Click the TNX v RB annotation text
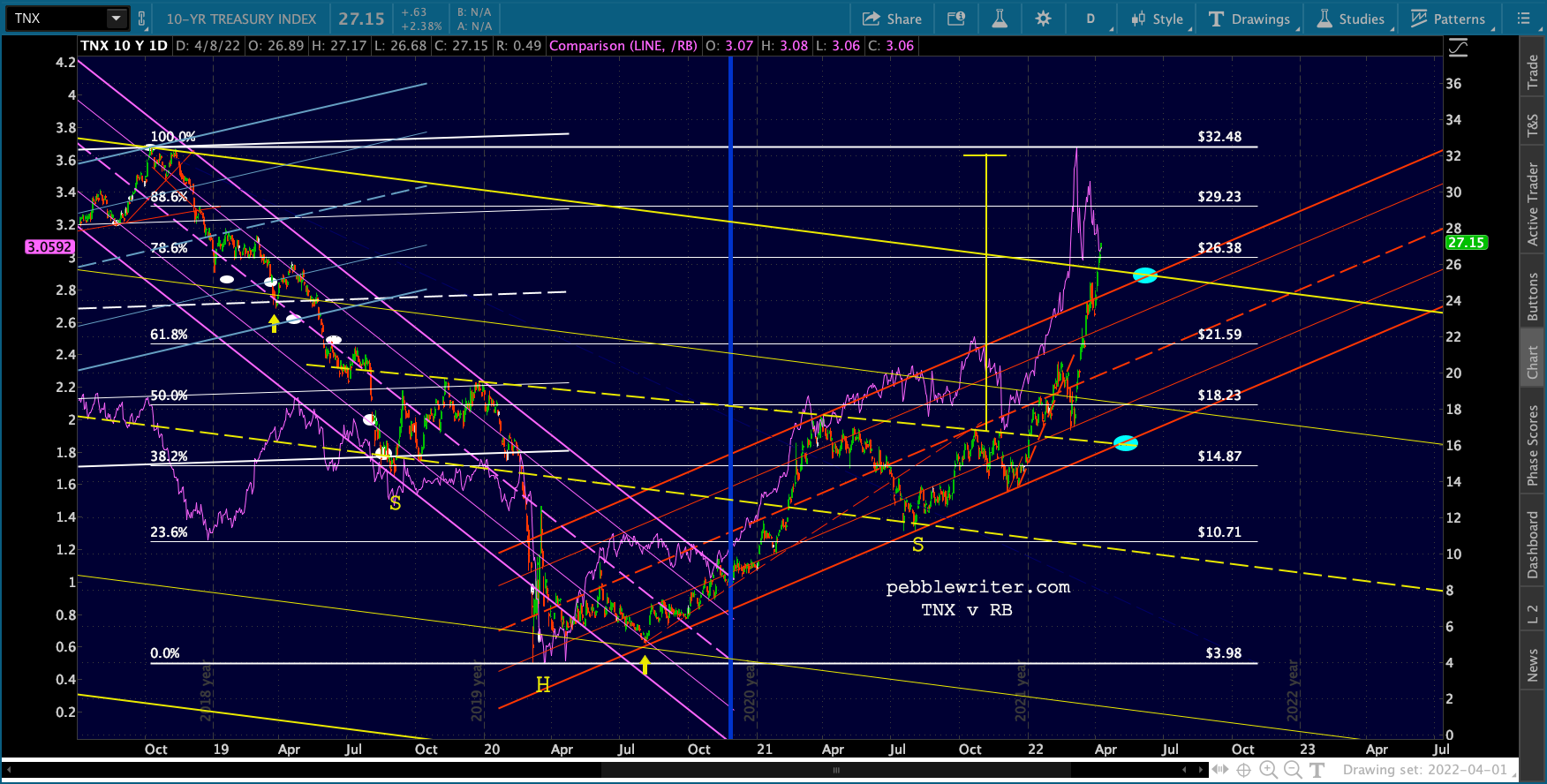 coord(967,610)
